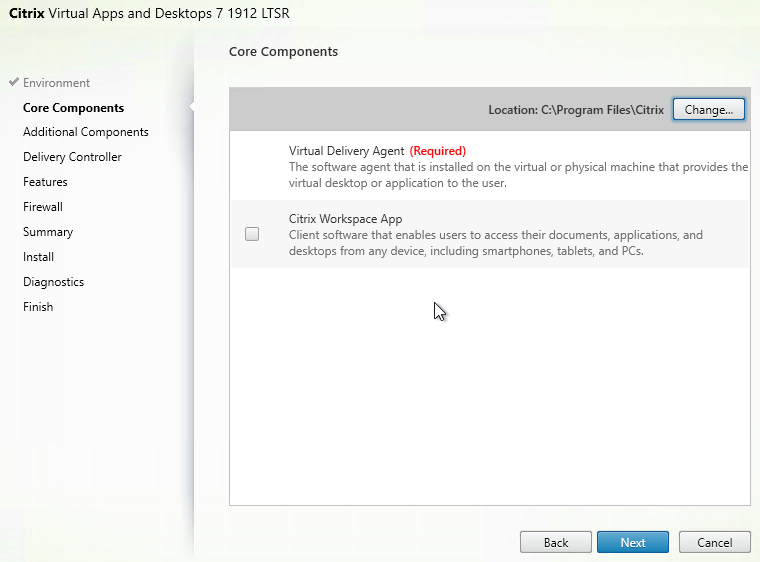This screenshot has width=760, height=562.
Task: Enable the Citrix Workspace App checkbox
Action: coord(252,234)
